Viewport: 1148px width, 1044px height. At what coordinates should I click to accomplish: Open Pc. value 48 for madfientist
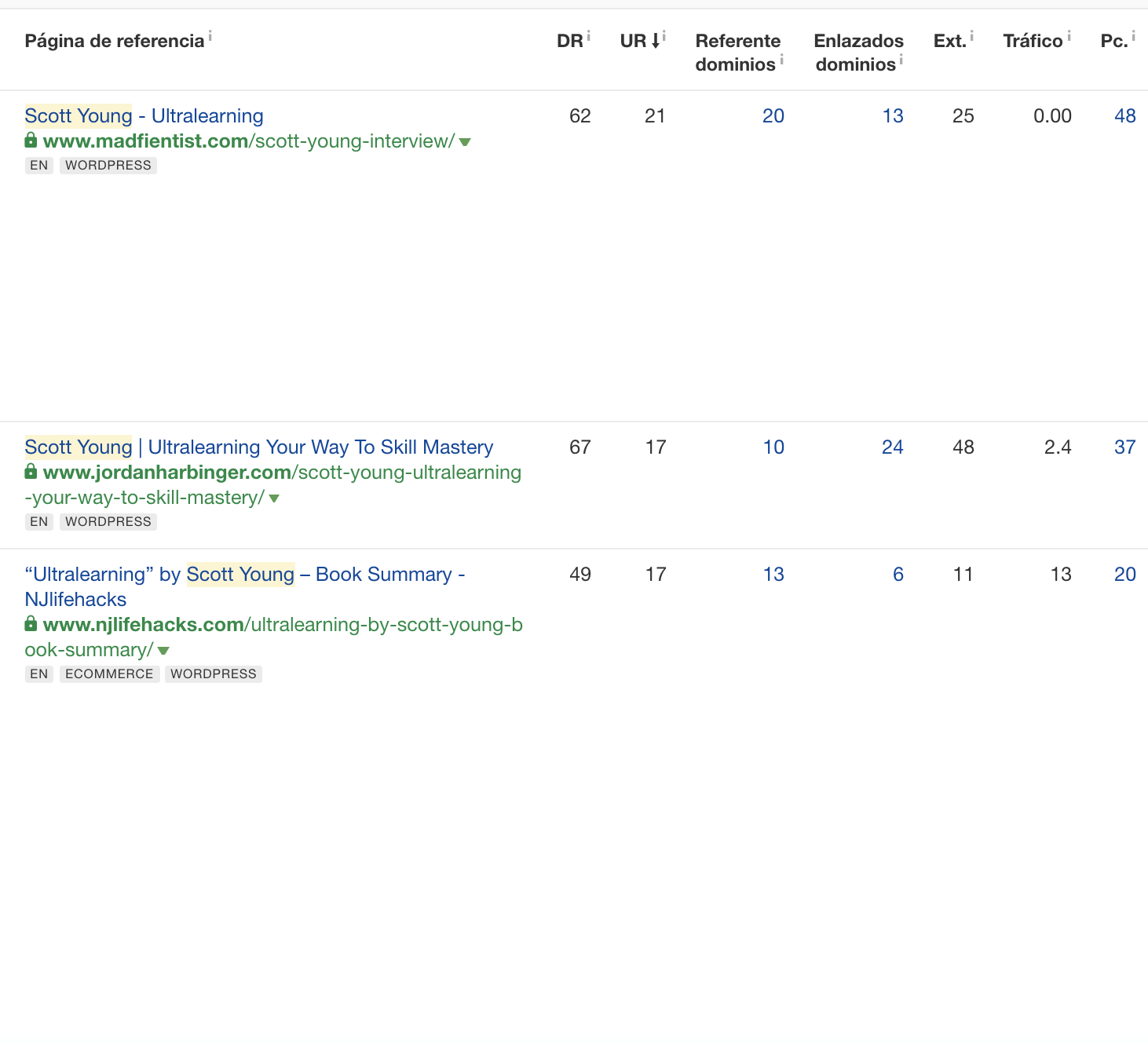click(x=1125, y=116)
